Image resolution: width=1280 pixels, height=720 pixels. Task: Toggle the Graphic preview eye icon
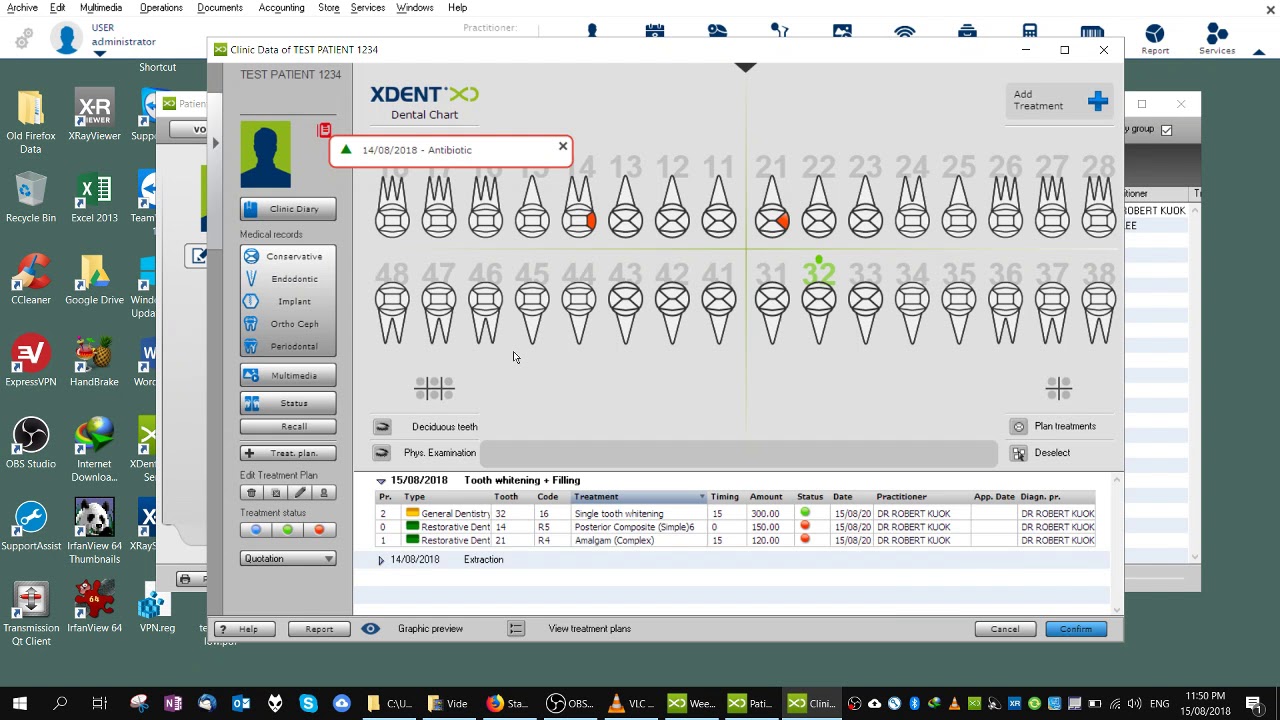point(370,629)
